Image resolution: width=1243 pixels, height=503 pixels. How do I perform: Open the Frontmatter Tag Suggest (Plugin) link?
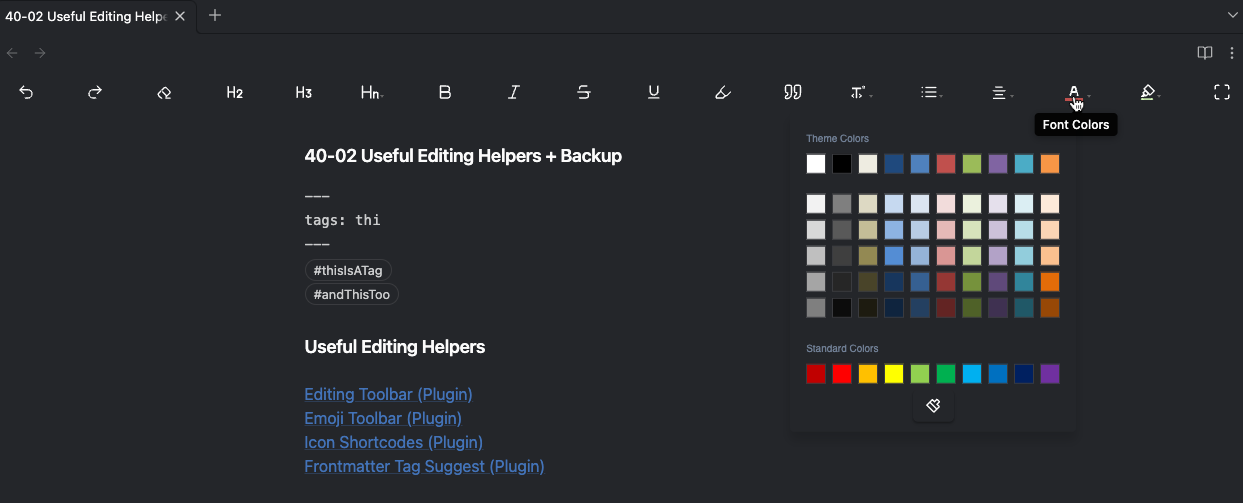point(424,466)
